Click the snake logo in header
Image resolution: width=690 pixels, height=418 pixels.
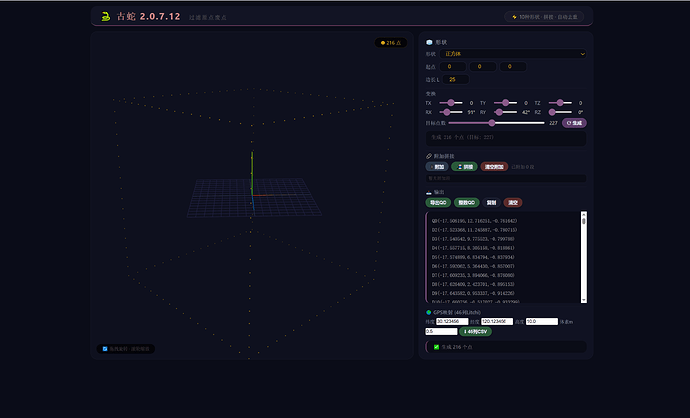(106, 17)
